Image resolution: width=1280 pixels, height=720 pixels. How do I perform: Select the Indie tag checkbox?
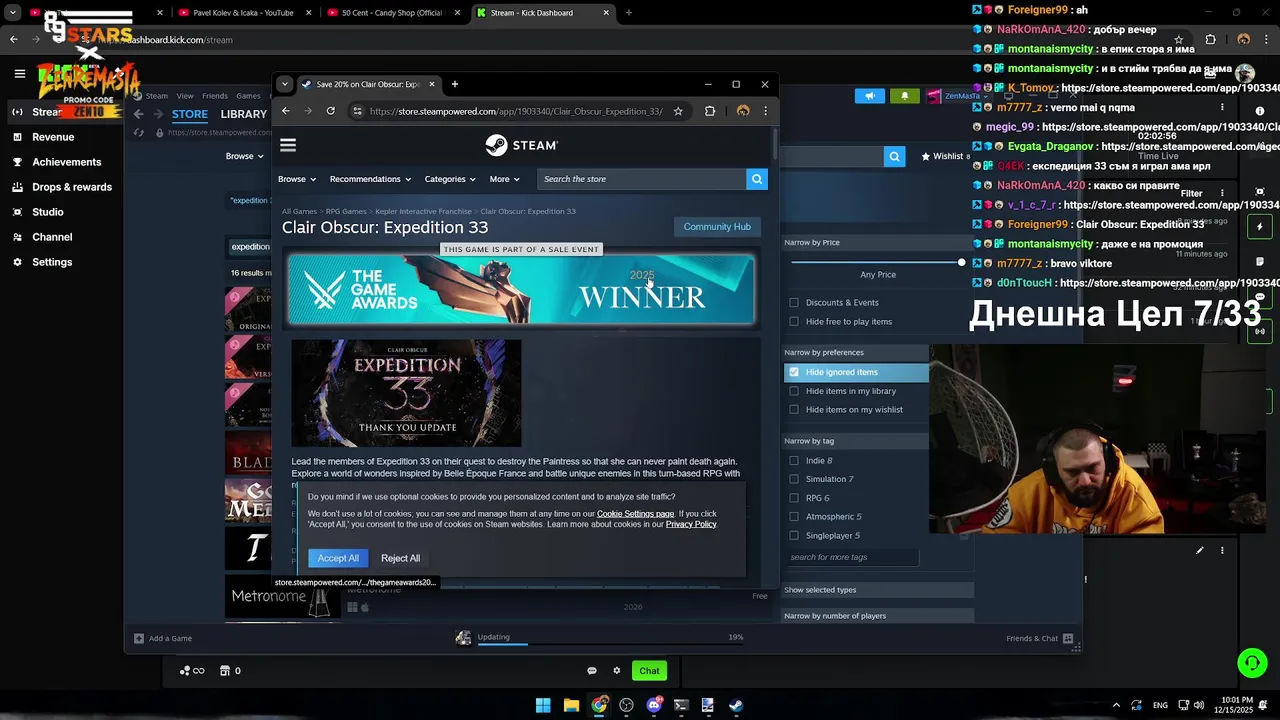point(794,461)
